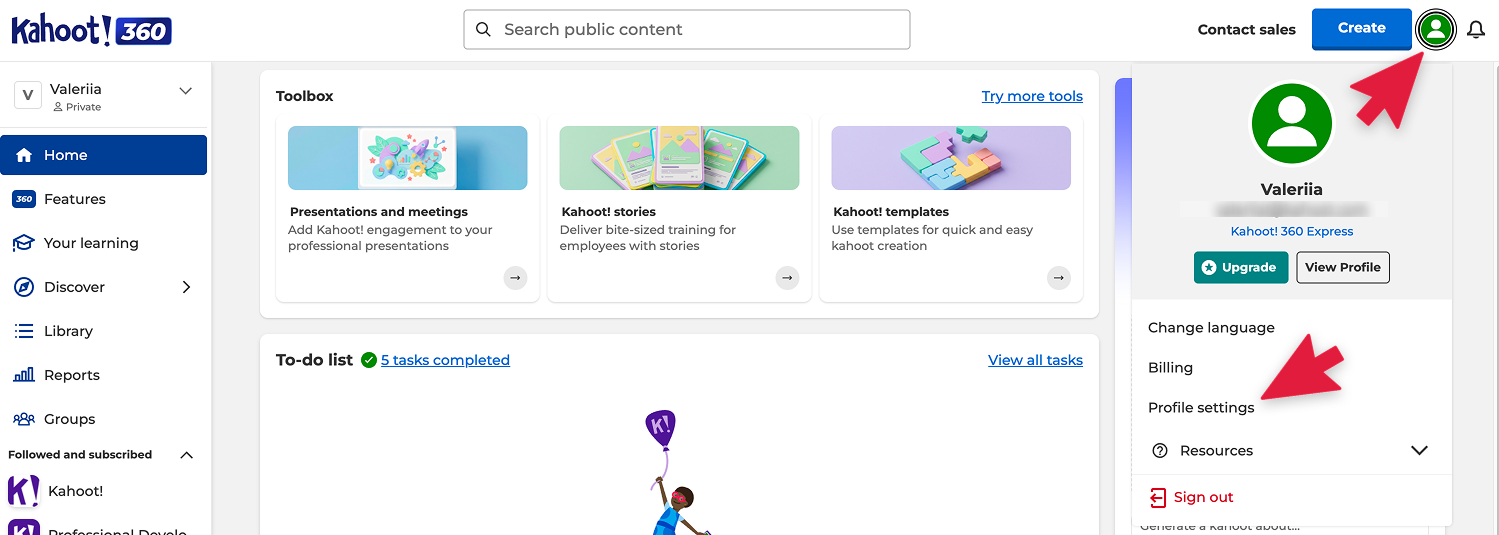Viewport: 1499px width, 535px height.
Task: Open Profile settings
Action: pos(1201,408)
